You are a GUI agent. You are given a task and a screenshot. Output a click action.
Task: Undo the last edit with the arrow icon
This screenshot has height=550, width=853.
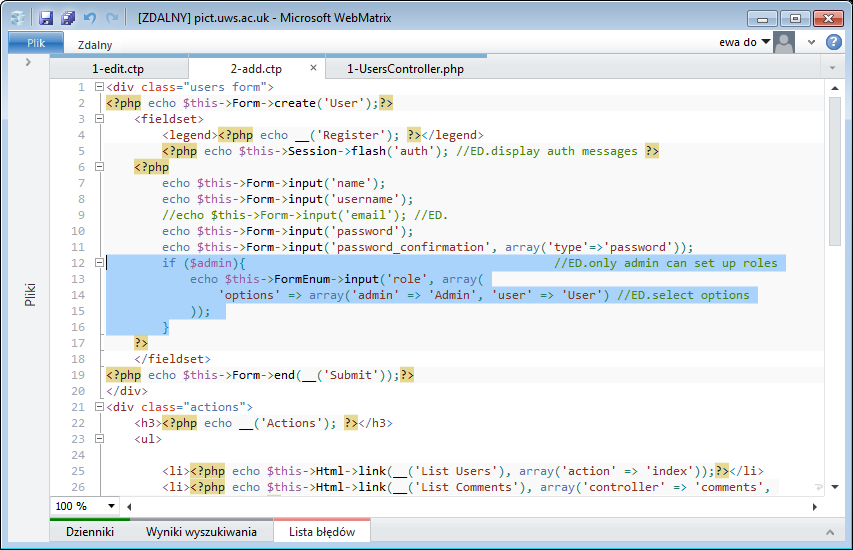click(x=90, y=18)
